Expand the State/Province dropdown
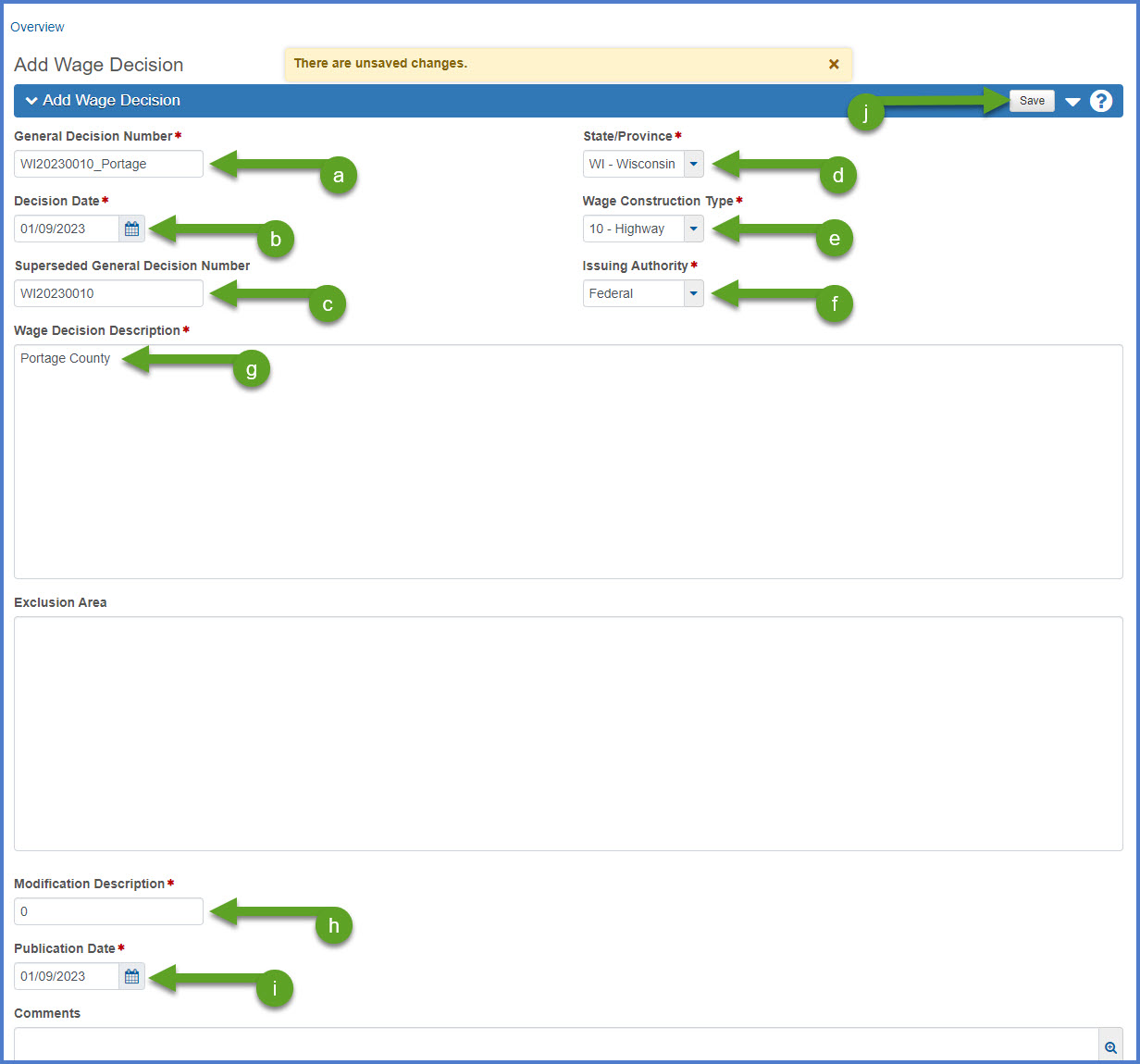The image size is (1140, 1064). coord(693,164)
